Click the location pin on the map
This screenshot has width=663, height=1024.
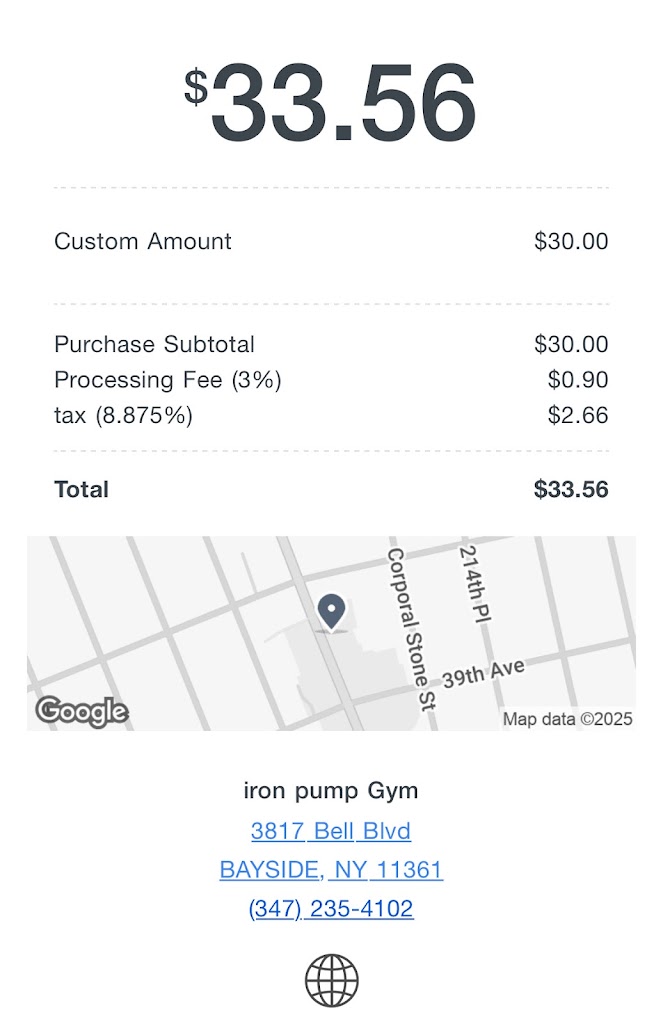331,610
